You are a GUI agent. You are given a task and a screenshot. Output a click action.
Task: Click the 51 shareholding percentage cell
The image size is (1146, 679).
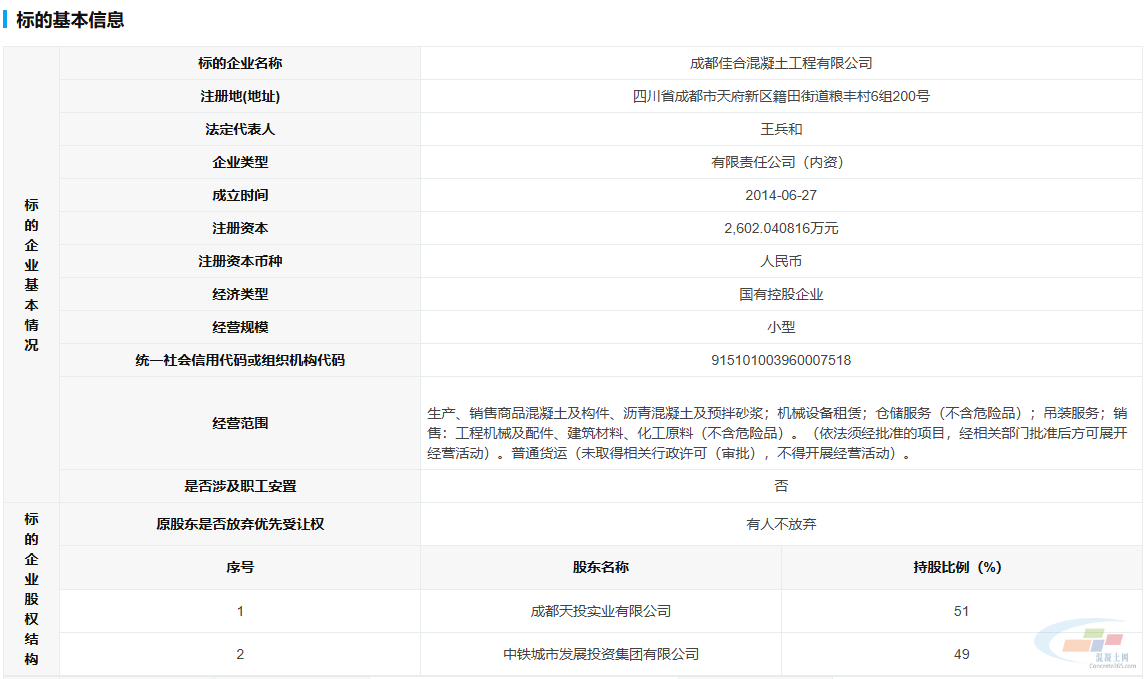click(961, 611)
